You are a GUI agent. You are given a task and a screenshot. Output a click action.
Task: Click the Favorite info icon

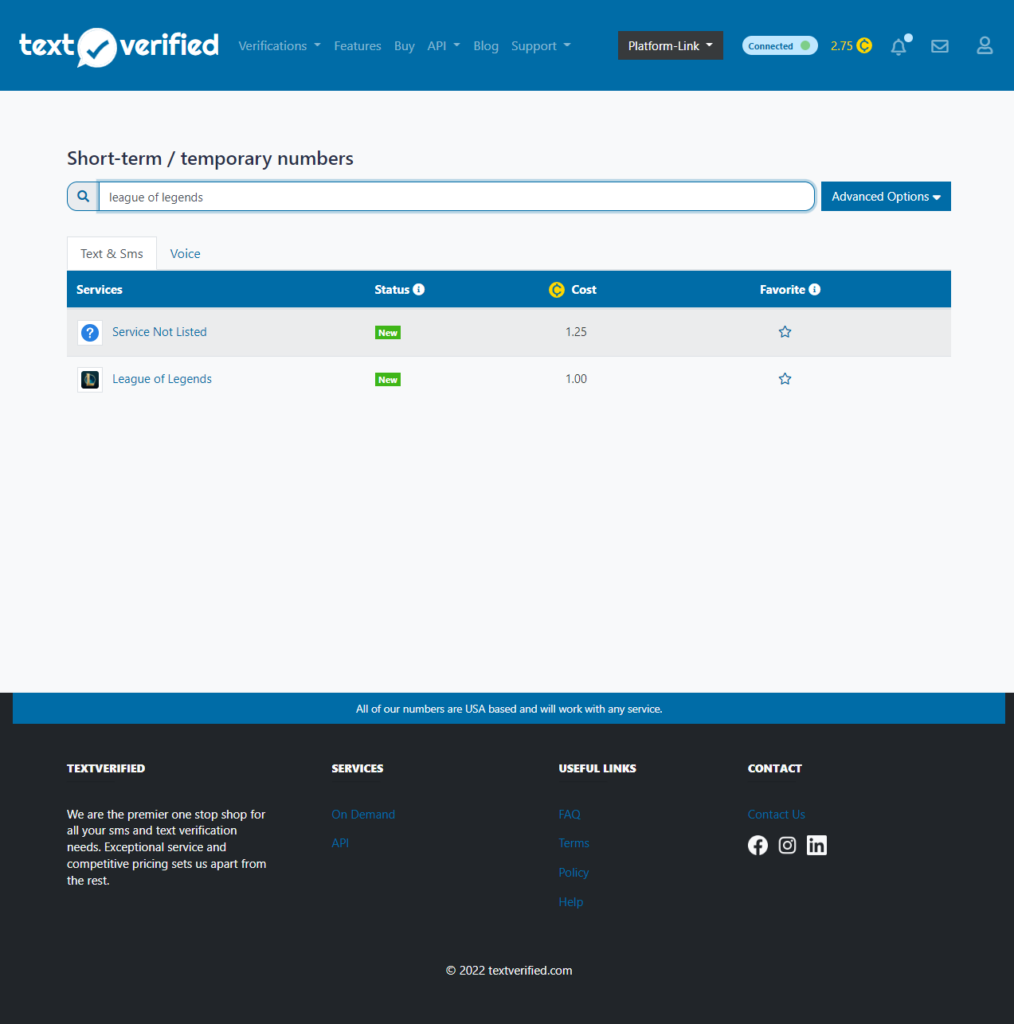[x=814, y=289]
